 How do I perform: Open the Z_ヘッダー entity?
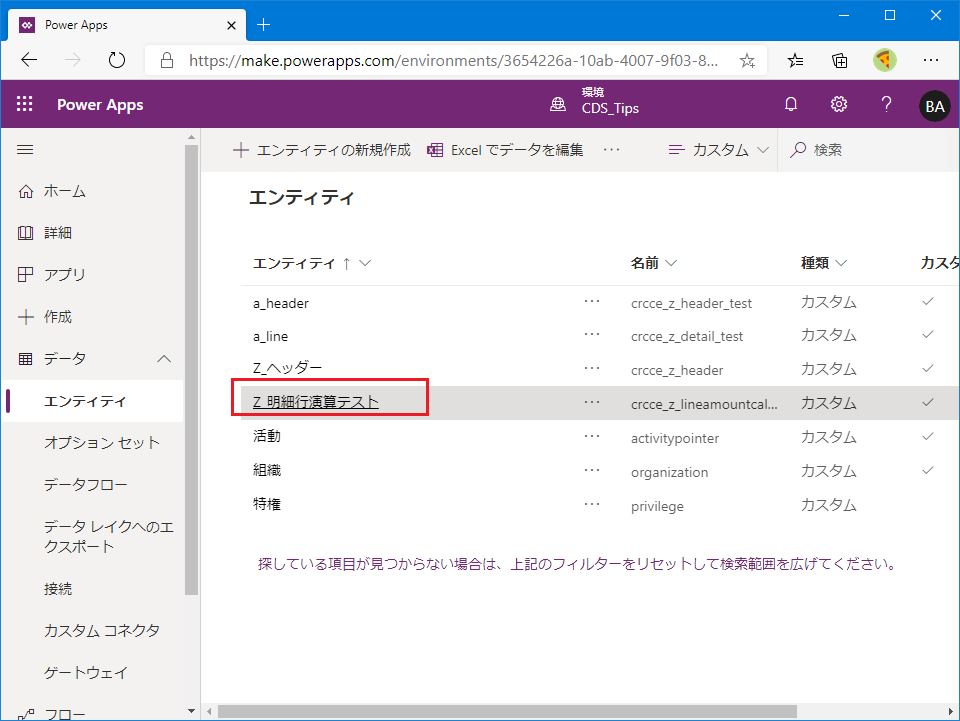pos(288,368)
